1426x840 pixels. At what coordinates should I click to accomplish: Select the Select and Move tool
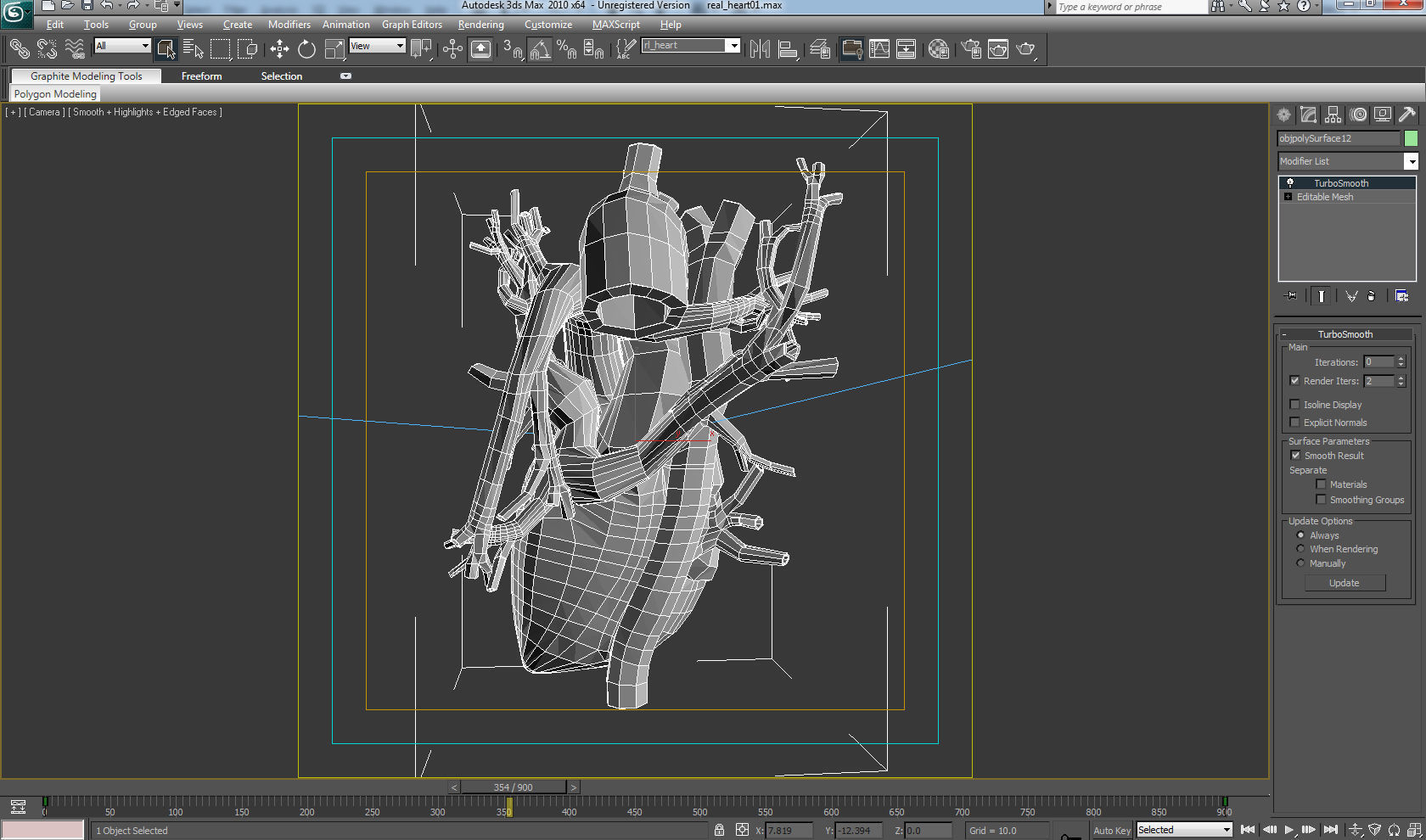(279, 49)
